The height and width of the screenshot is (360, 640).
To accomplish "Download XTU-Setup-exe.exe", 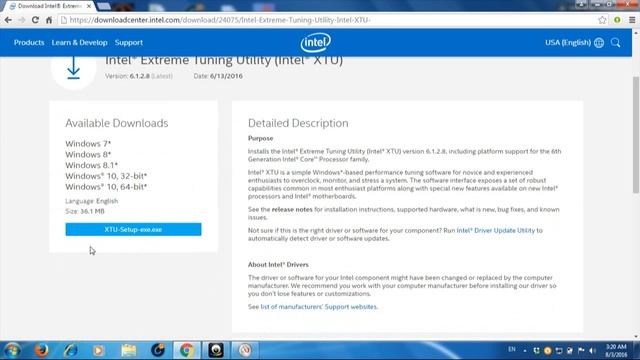I will point(133,229).
